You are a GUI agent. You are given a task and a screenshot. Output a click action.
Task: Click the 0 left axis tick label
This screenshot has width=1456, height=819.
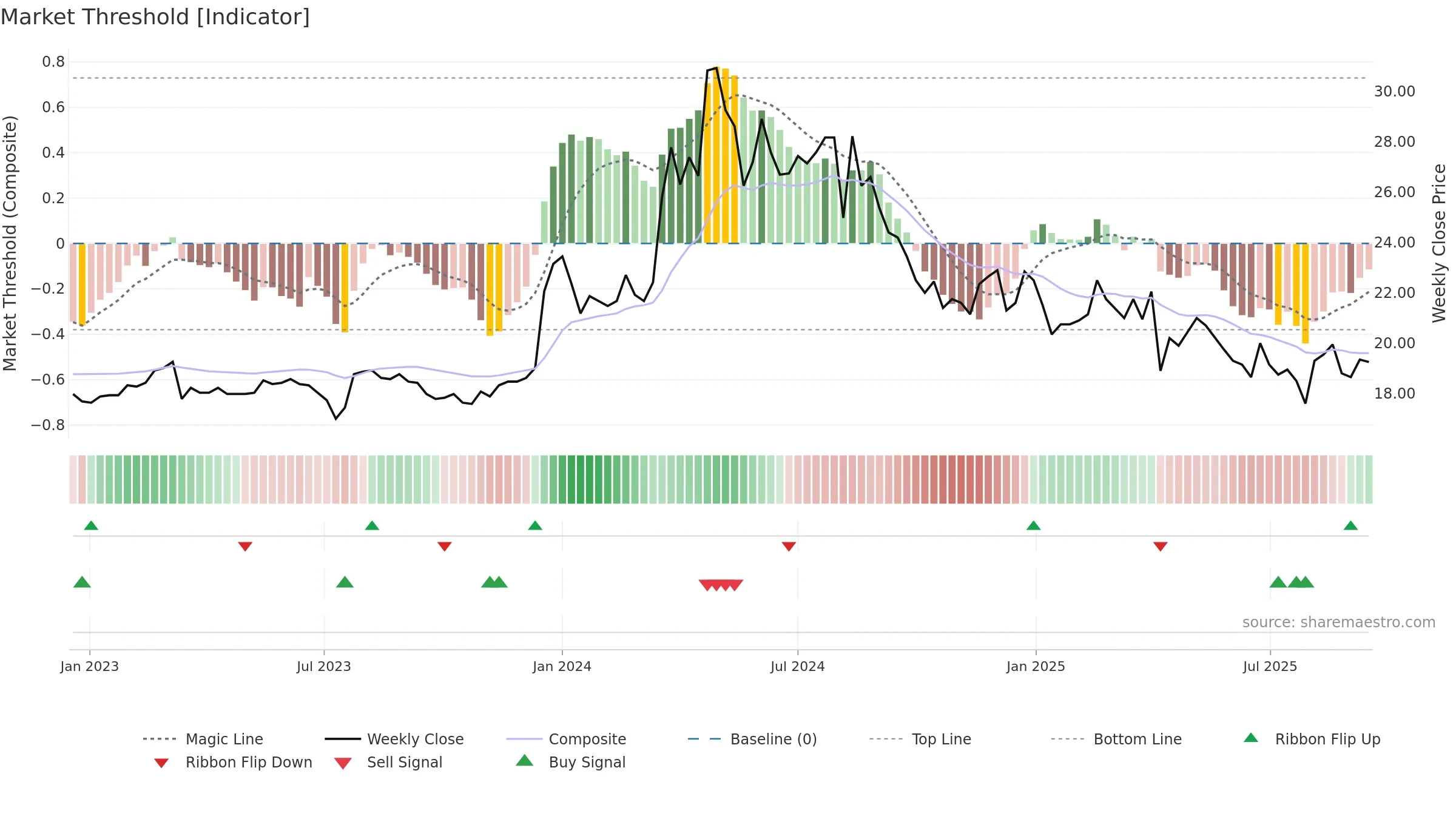[60, 243]
